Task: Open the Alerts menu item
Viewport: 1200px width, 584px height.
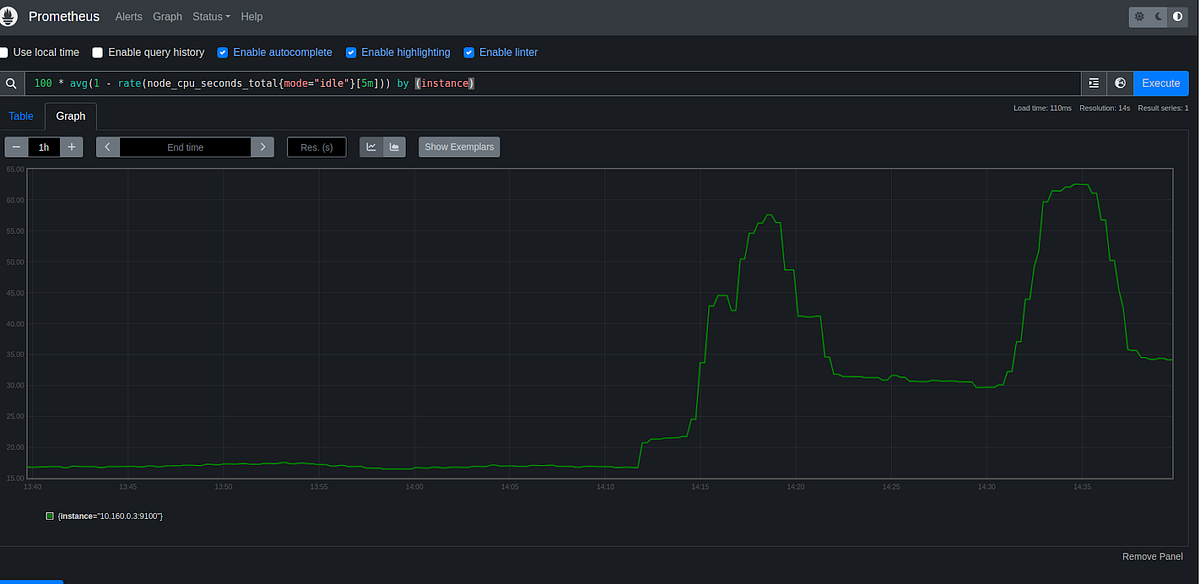Action: [x=128, y=17]
